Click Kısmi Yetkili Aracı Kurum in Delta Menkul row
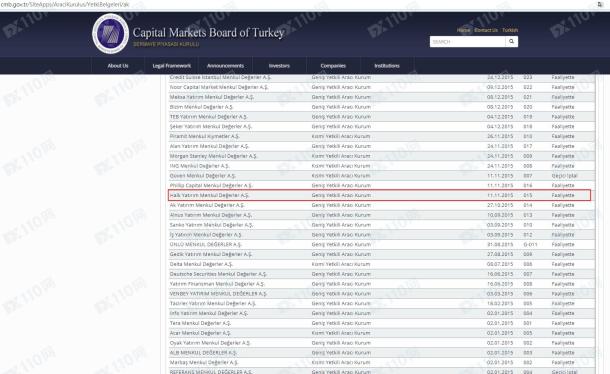Viewport: 610px width, 374px height. coord(341,264)
